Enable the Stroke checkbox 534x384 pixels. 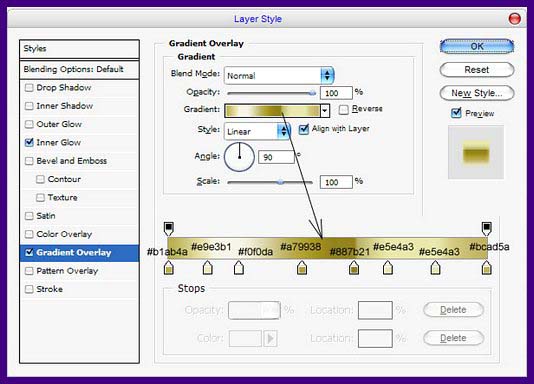pyautogui.click(x=29, y=289)
